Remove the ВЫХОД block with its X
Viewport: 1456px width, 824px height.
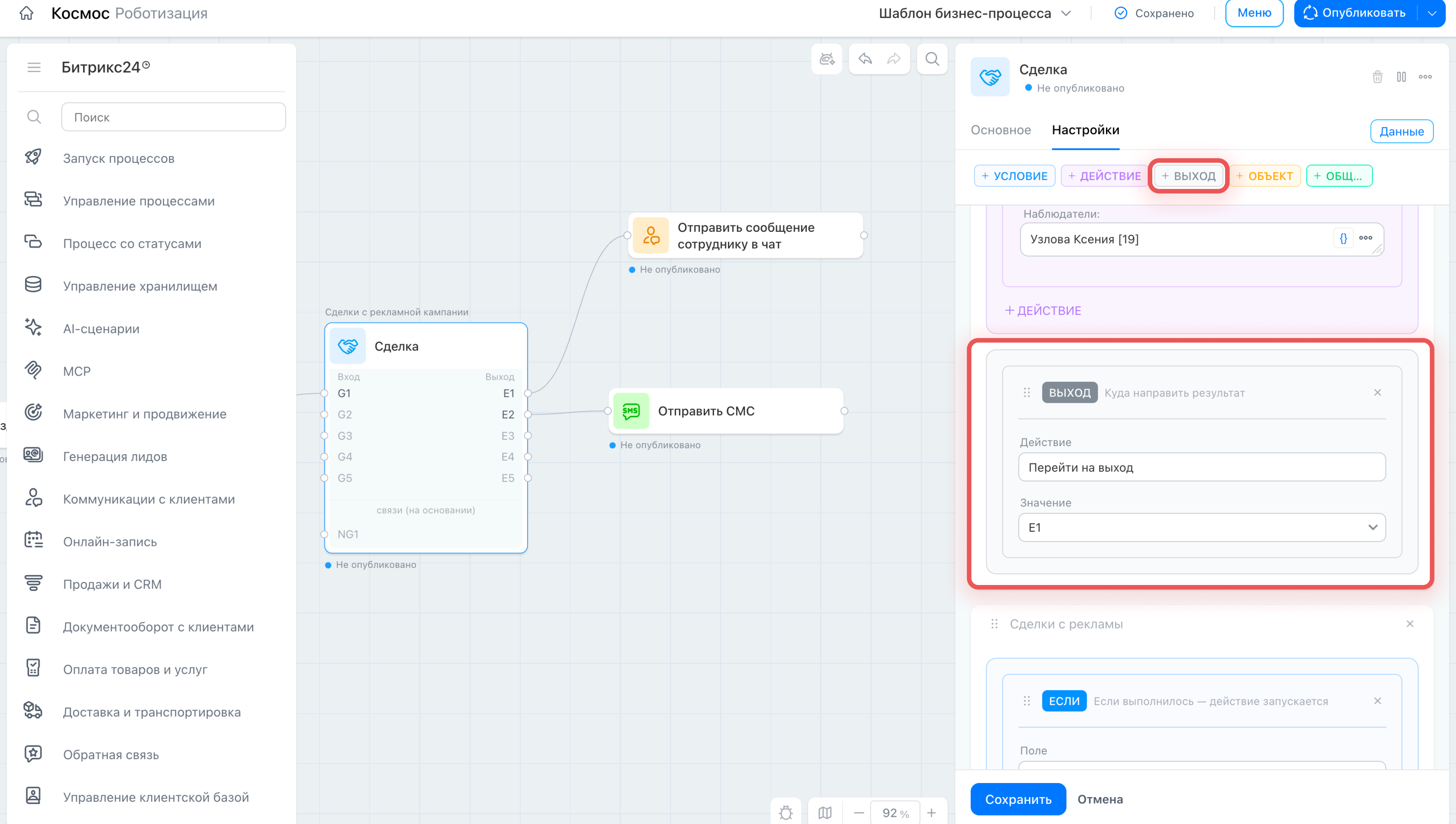point(1378,392)
